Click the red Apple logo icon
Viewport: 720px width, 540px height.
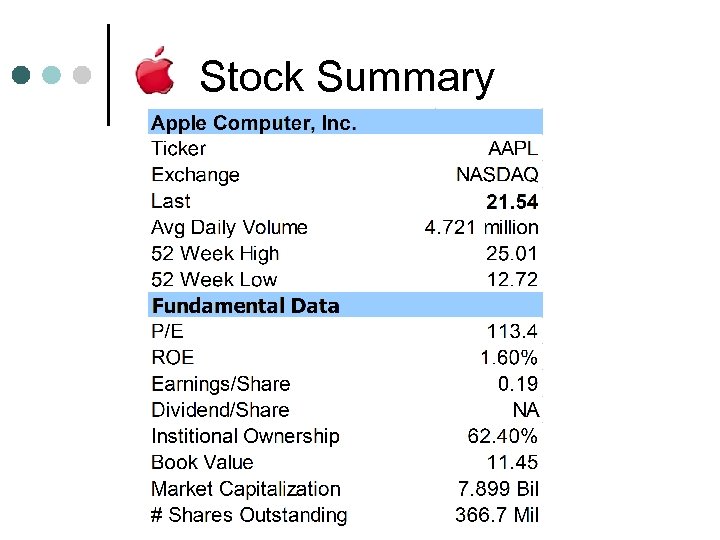(x=154, y=70)
